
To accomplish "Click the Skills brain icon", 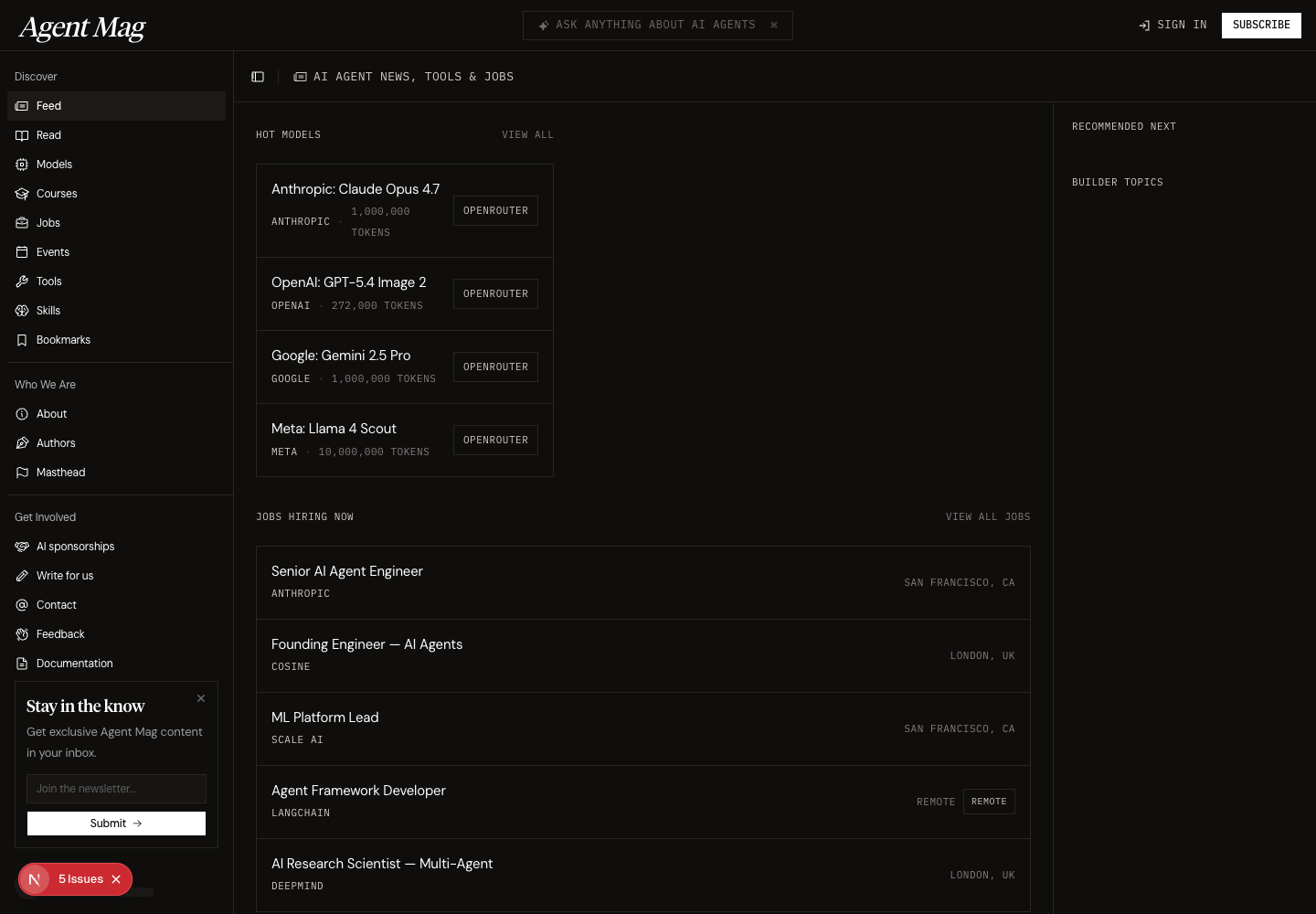I will click(x=22, y=311).
